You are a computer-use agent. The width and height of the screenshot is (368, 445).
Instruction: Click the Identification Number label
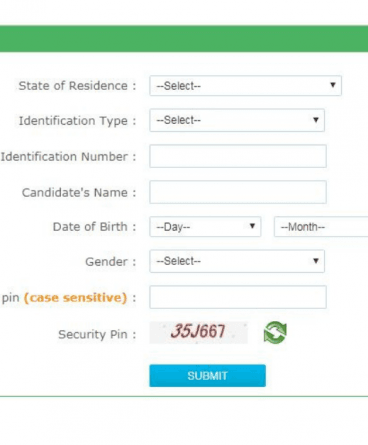tap(68, 156)
